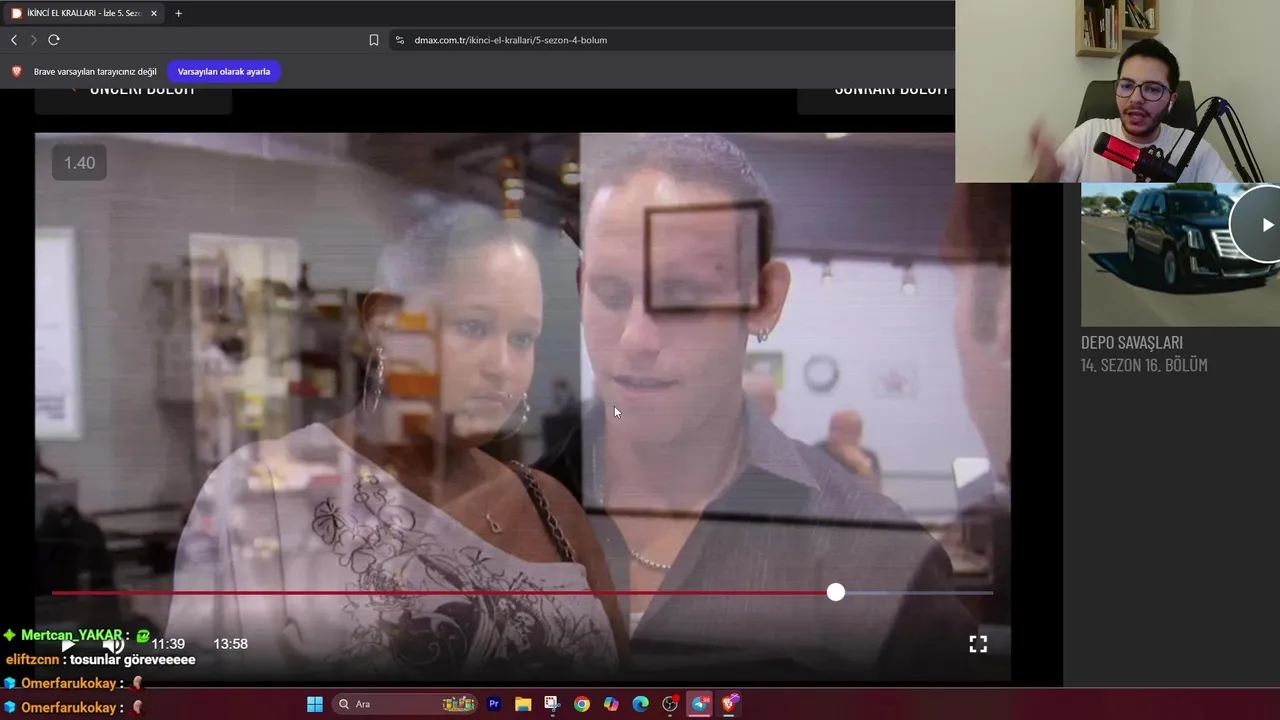Launch Snipping Tool from the taskbar
Image resolution: width=1280 pixels, height=720 pixels.
point(552,704)
